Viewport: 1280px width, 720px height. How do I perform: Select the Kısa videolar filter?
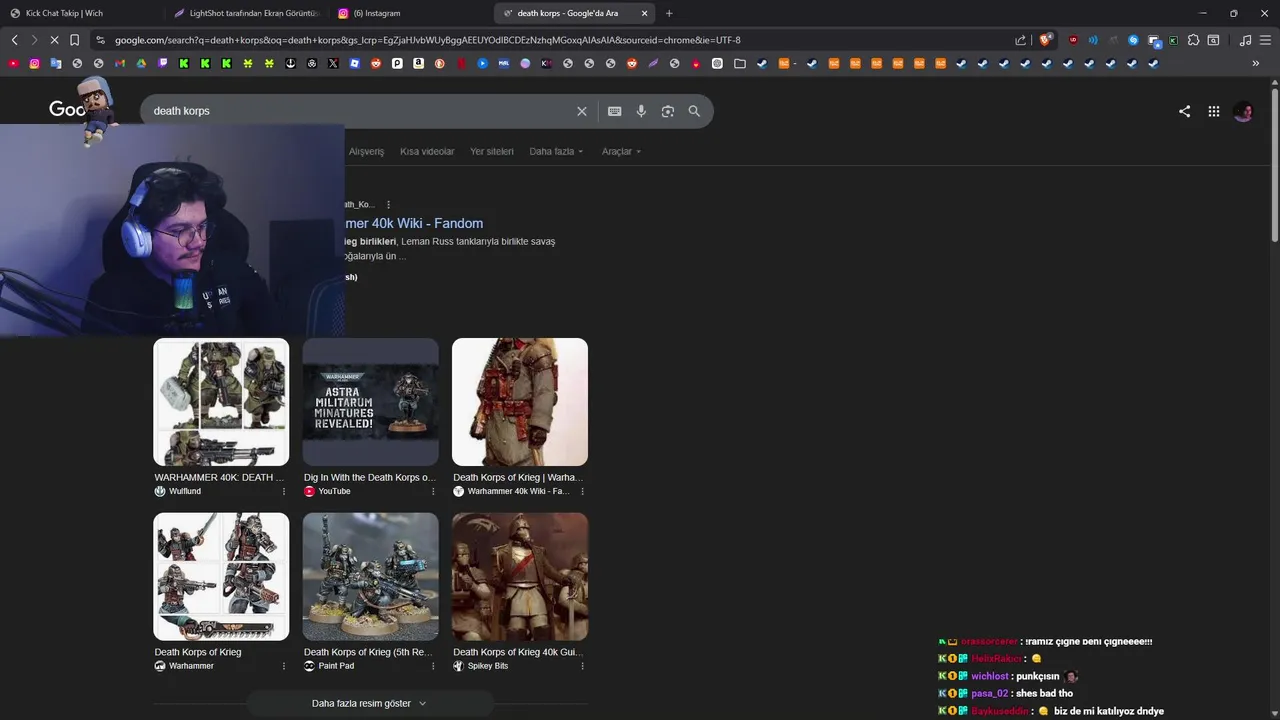click(x=427, y=151)
